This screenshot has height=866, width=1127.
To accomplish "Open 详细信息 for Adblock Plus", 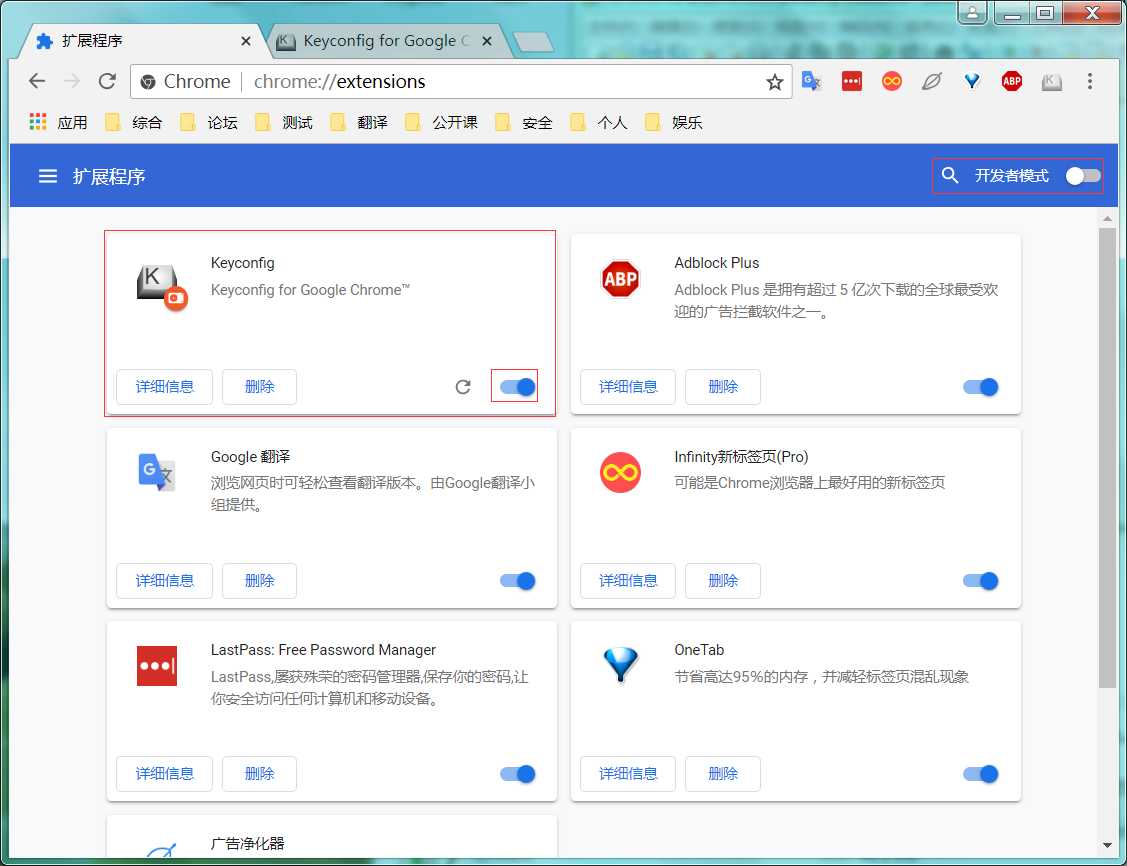I will pyautogui.click(x=628, y=387).
